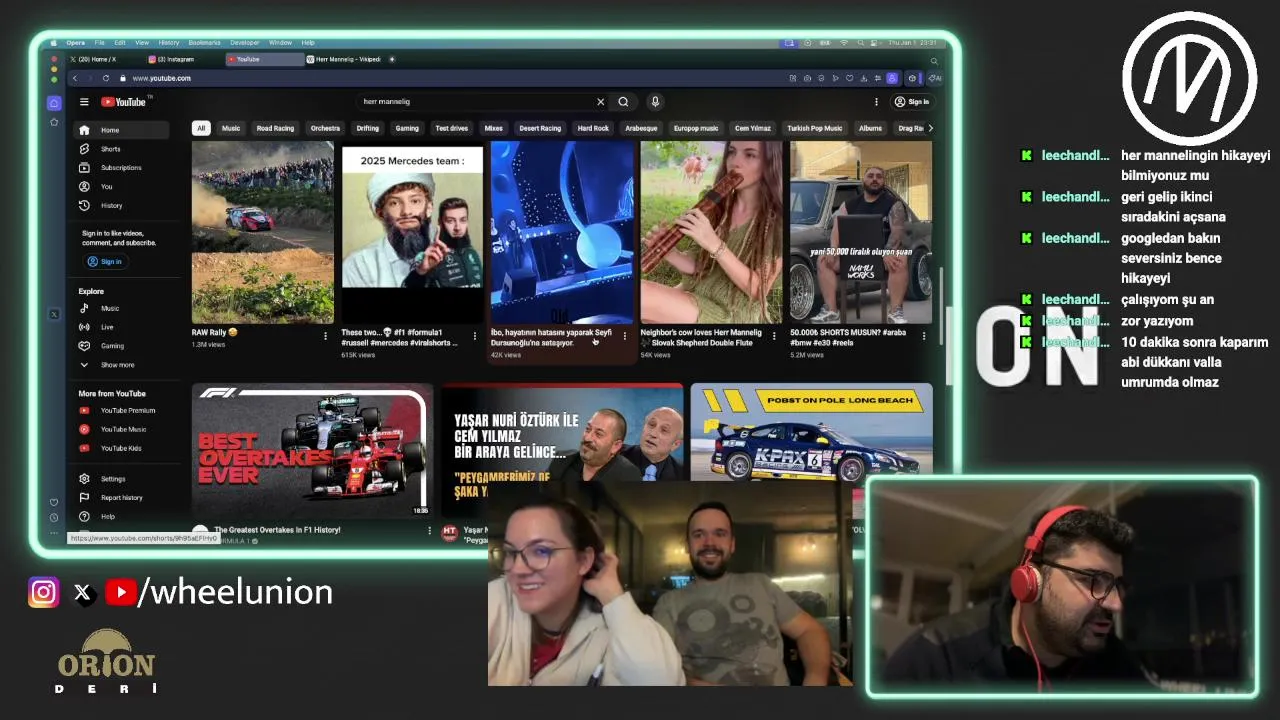Select the Desert Racing filter chip
The image size is (1280, 720).
pos(540,128)
